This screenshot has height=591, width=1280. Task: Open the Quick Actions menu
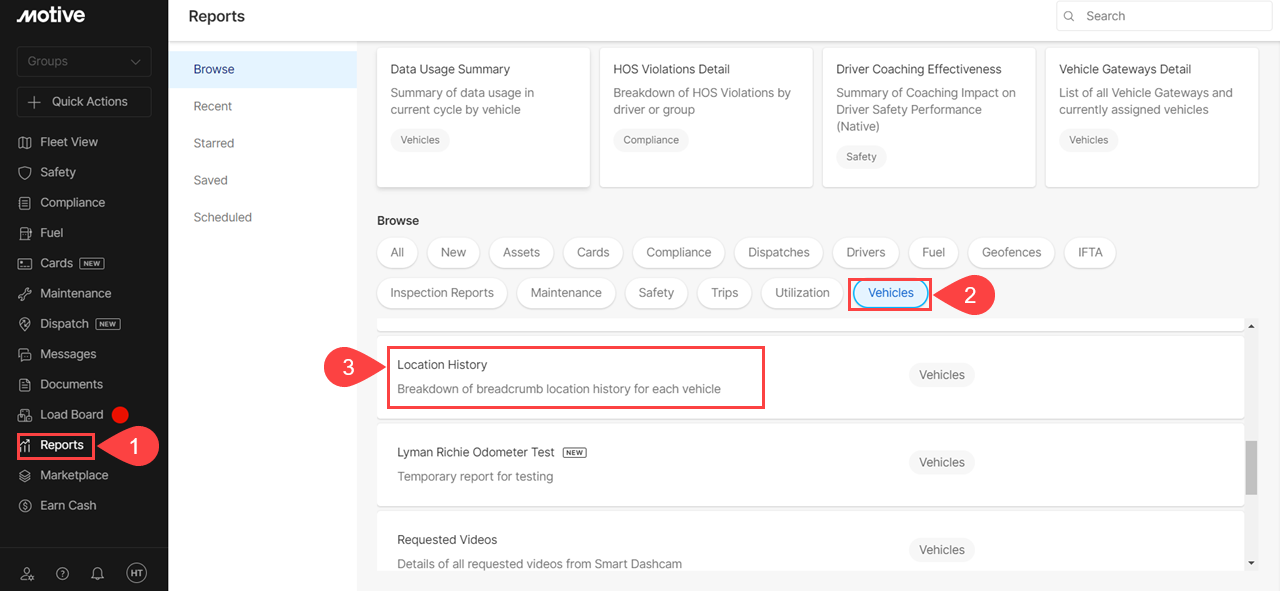point(84,102)
